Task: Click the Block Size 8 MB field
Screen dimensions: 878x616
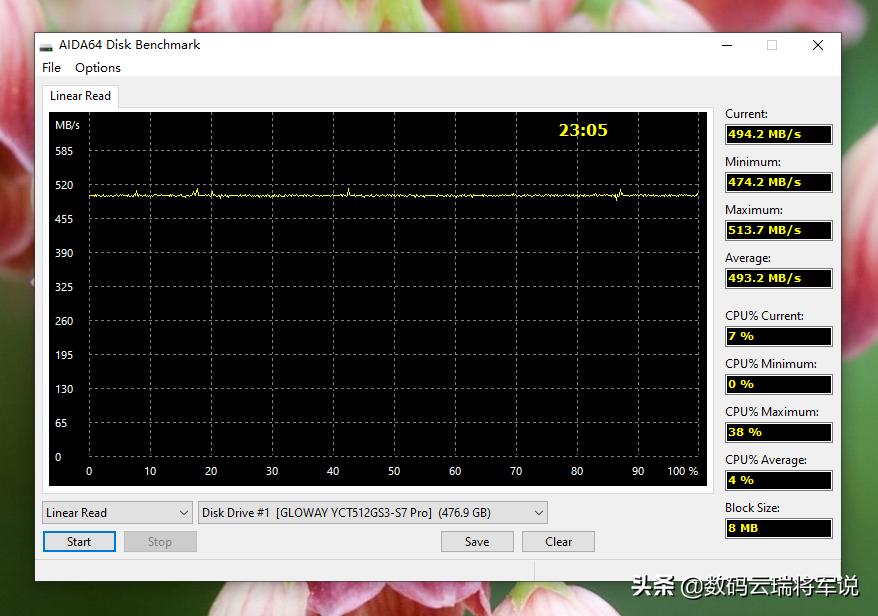Action: 778,528
